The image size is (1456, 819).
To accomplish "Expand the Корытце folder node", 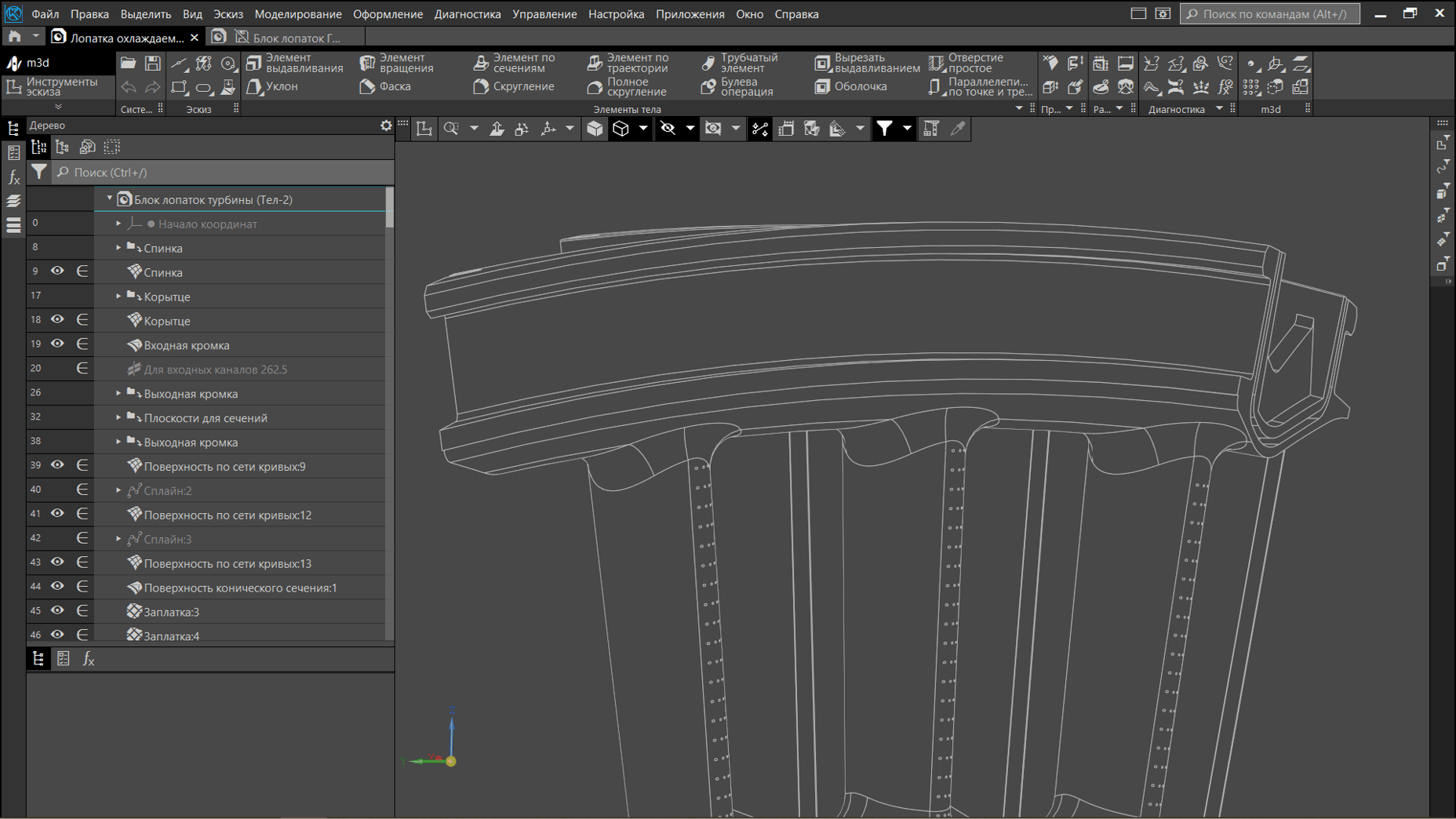I will point(118,297).
